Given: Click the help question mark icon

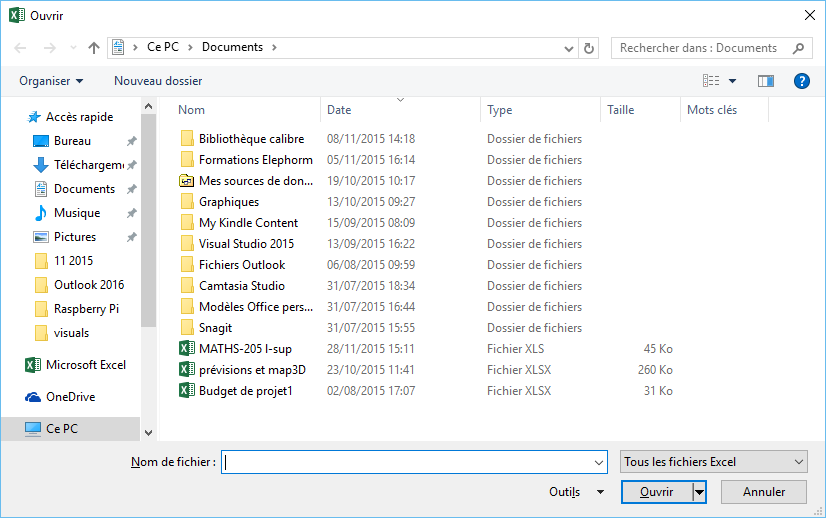Looking at the screenshot, I should click(801, 81).
